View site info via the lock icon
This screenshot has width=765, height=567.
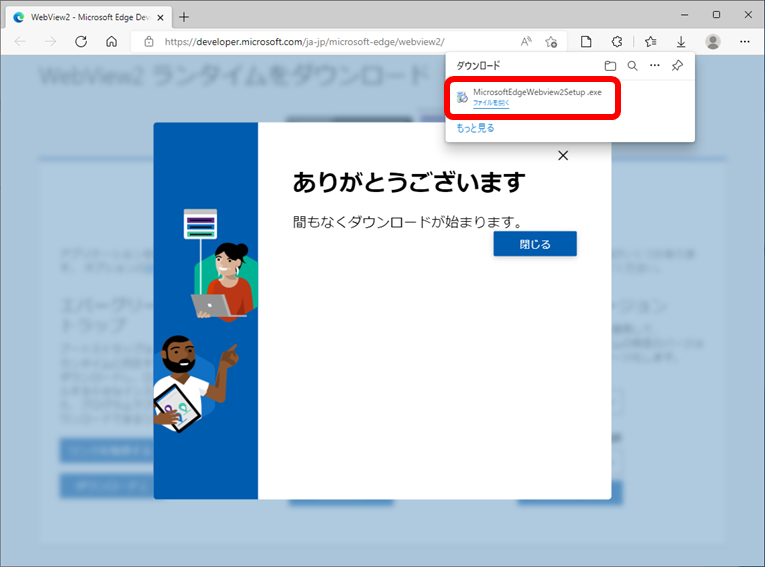149,41
